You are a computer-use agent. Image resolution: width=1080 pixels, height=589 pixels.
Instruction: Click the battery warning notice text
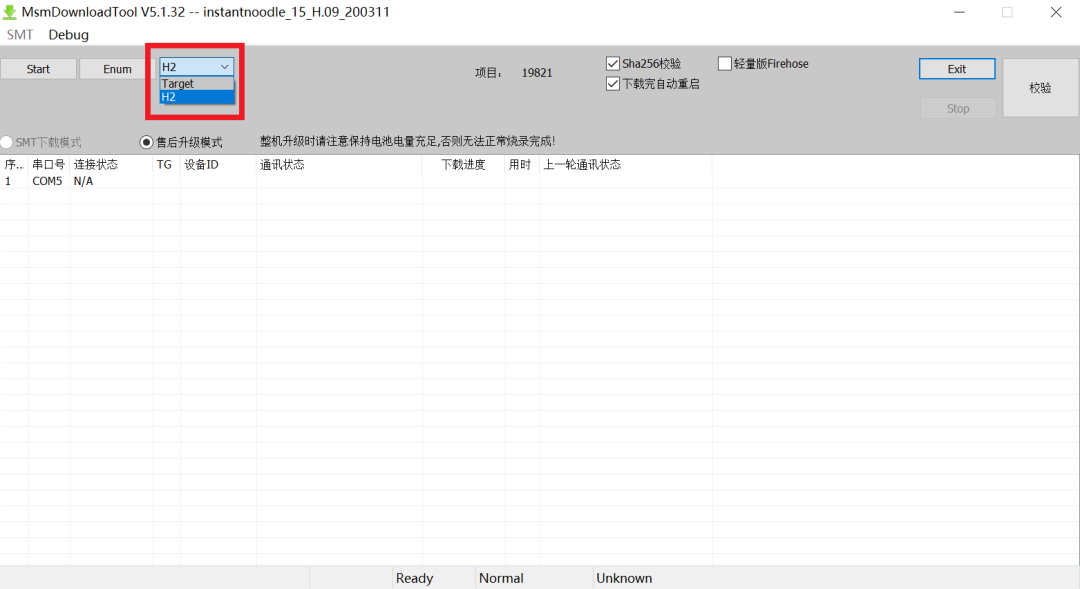[x=407, y=141]
